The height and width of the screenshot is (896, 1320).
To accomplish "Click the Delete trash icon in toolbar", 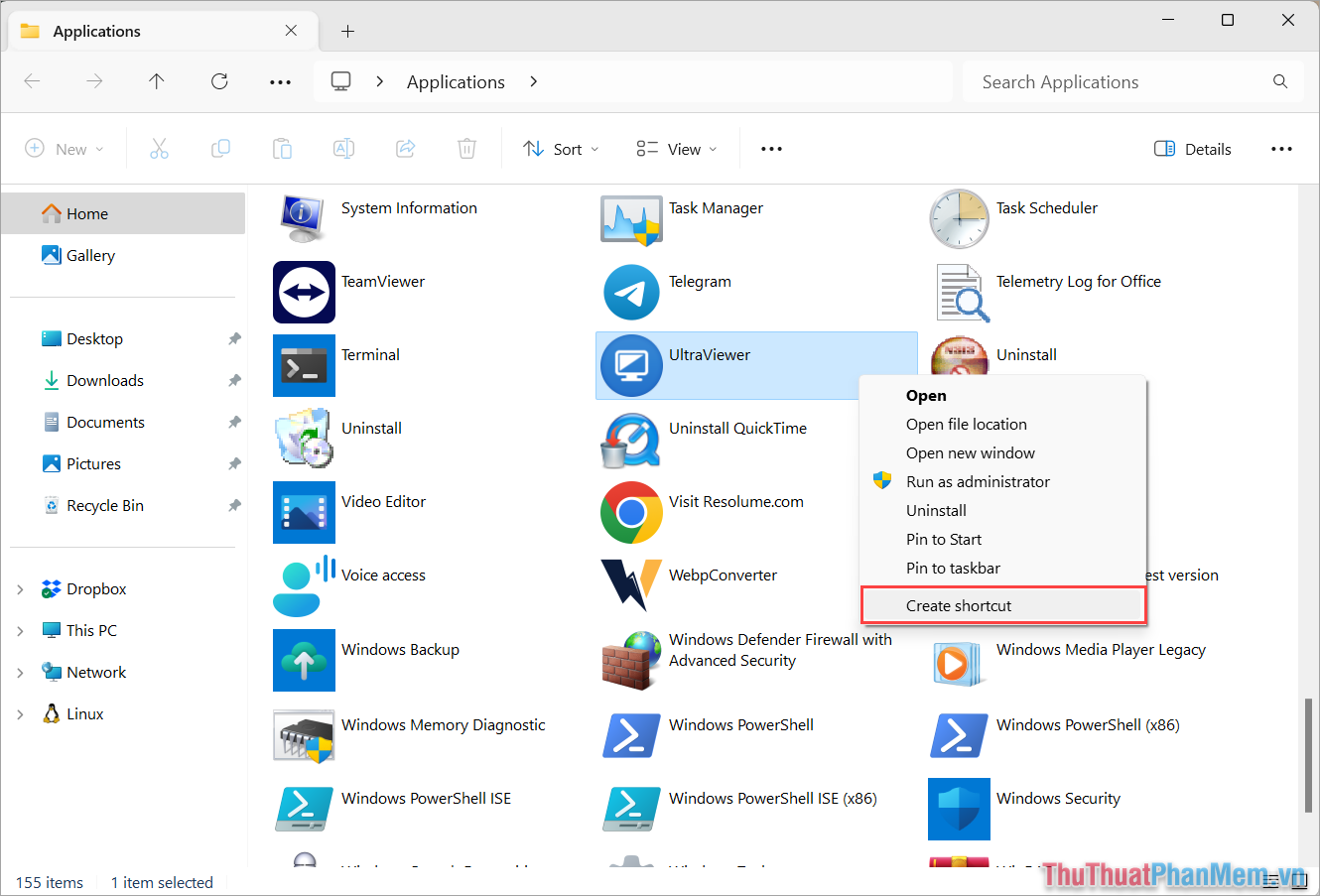I will 466,148.
